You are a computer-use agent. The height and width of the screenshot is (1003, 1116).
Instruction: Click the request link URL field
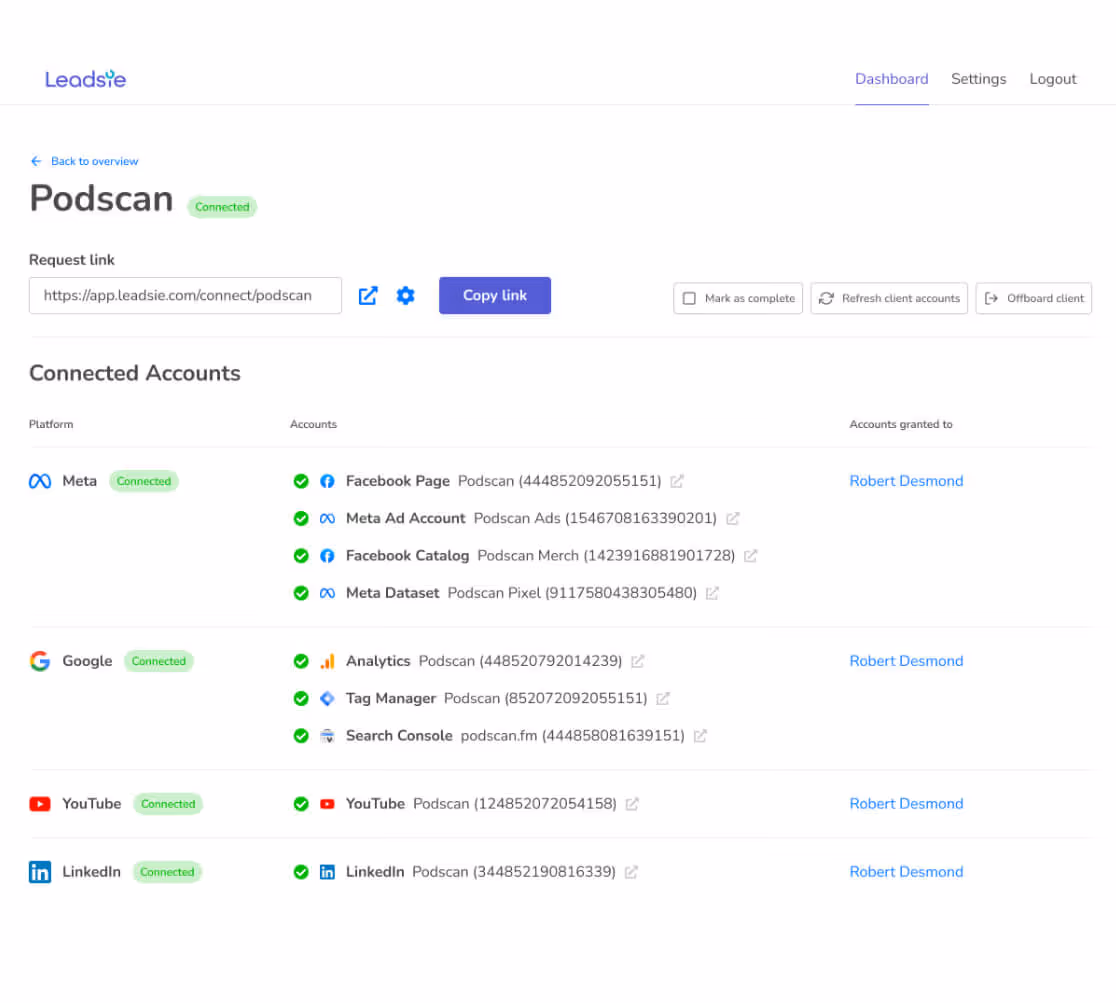(185, 295)
